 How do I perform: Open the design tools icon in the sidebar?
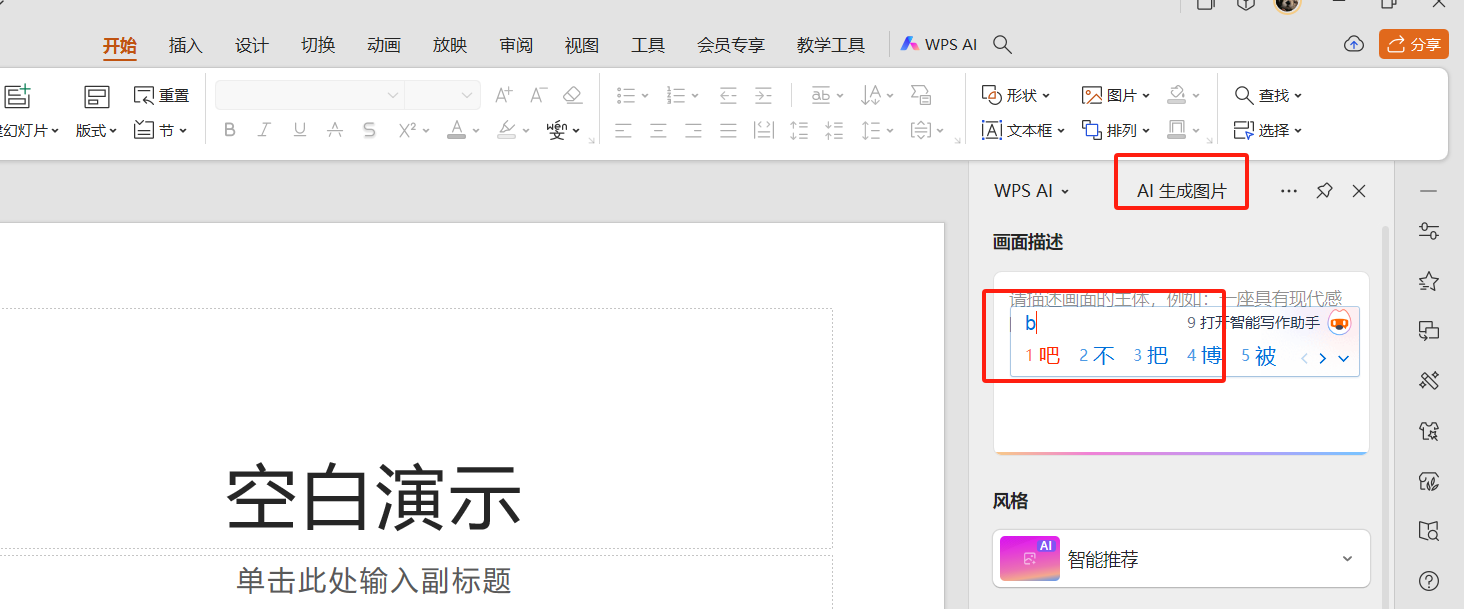pyautogui.click(x=1429, y=380)
